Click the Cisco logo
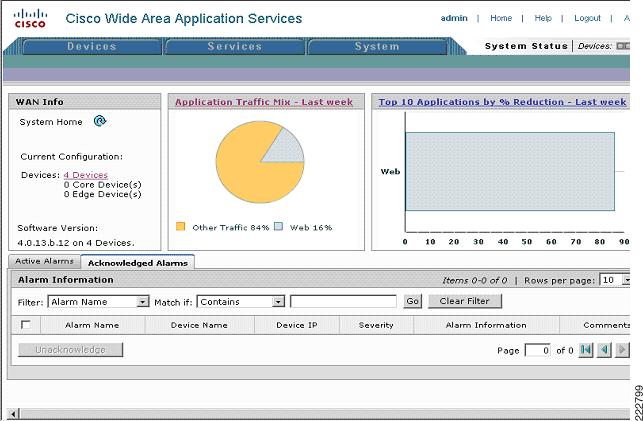 click(30, 18)
